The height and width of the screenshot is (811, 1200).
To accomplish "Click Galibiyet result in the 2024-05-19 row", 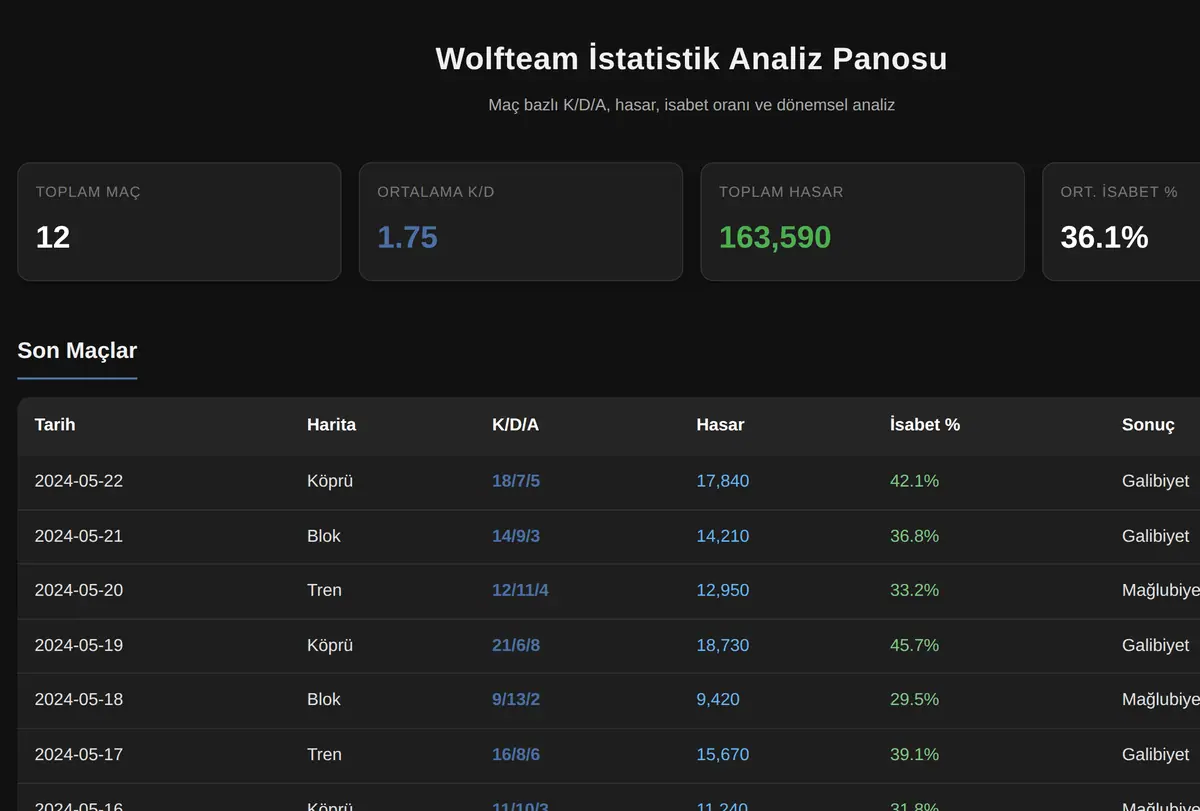I will [x=1156, y=645].
